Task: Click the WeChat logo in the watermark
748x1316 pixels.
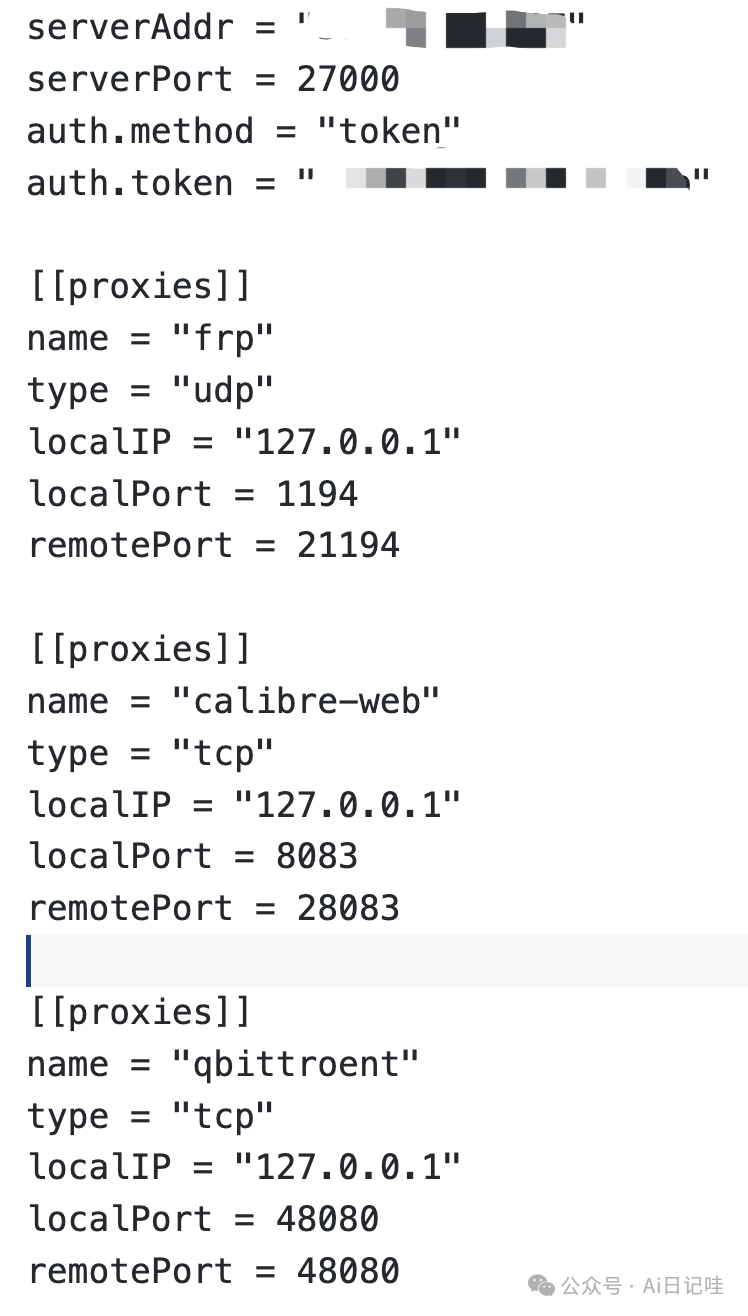Action: (x=541, y=1285)
